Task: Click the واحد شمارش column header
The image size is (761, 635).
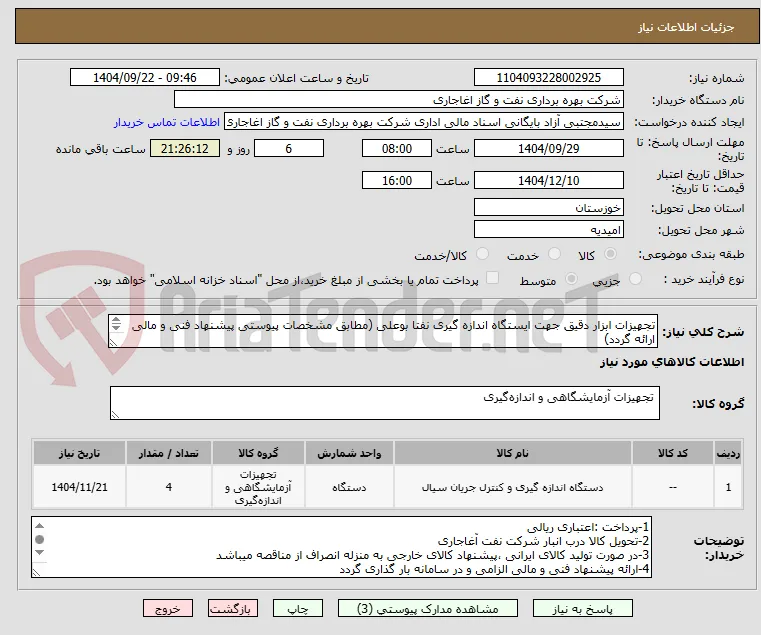Action: point(349,453)
